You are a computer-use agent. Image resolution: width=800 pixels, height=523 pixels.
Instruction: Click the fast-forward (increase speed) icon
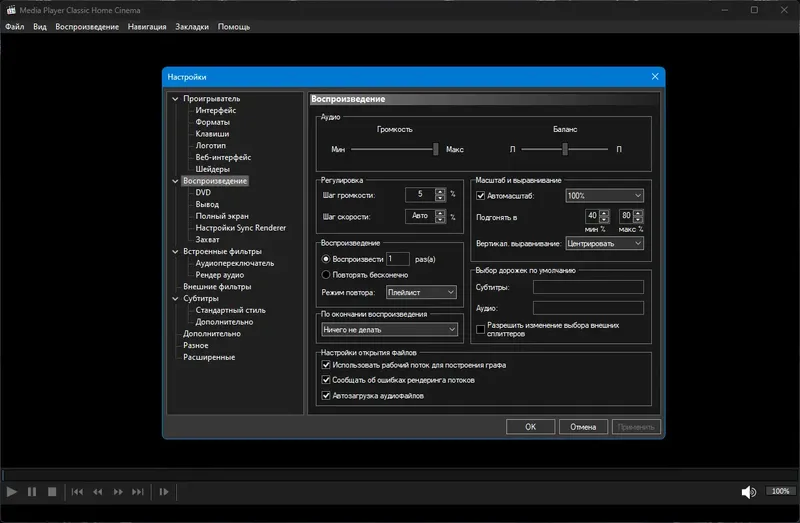[119, 492]
